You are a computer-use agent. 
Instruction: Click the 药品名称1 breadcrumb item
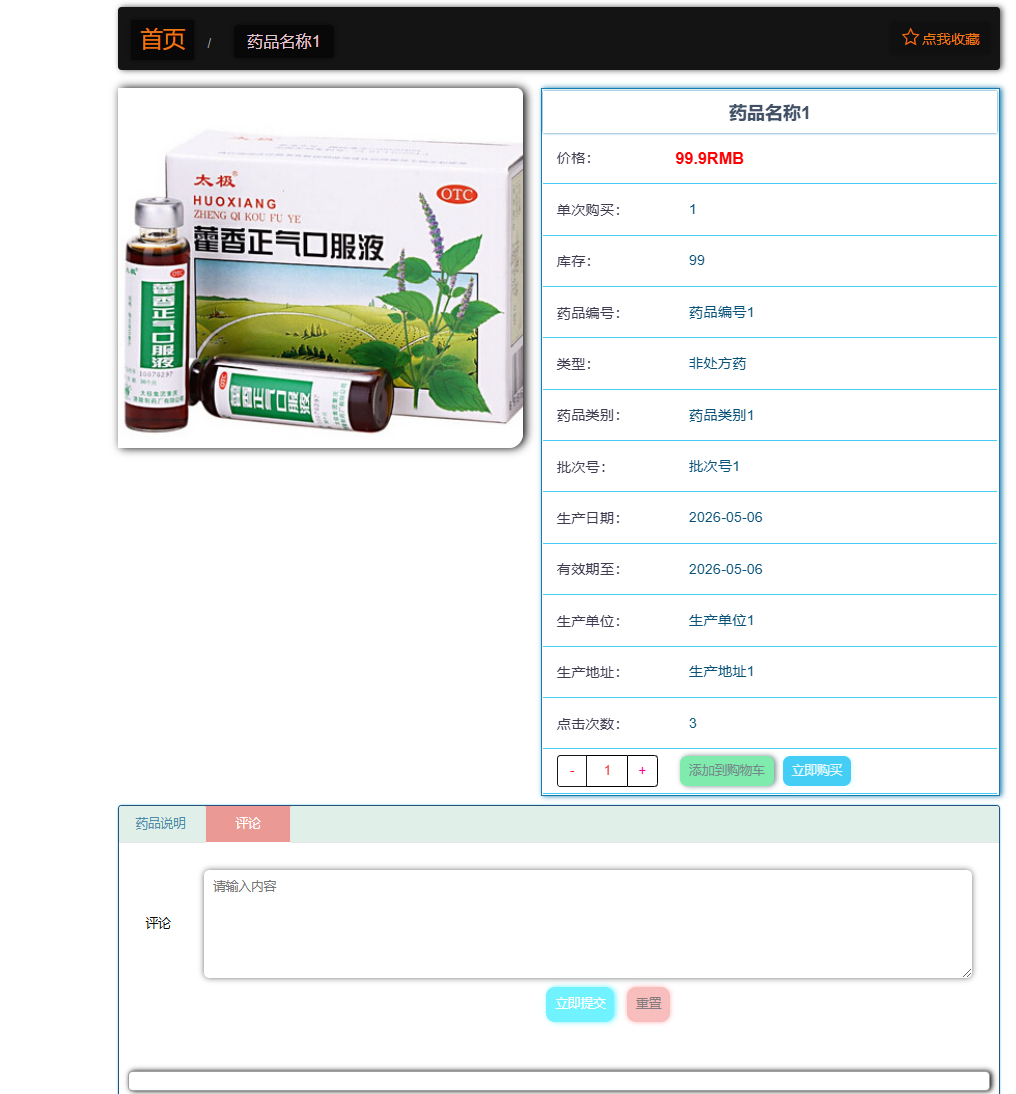(283, 42)
